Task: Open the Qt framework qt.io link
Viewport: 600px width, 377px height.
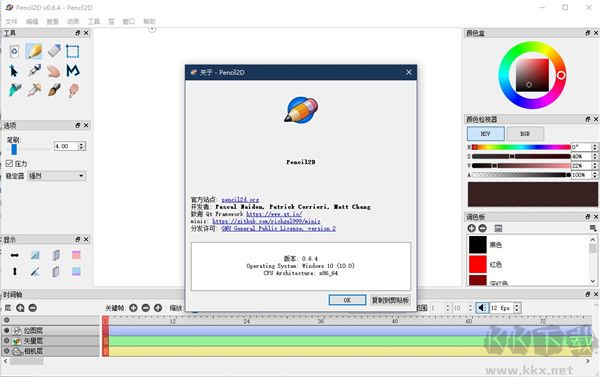Action: [274, 214]
